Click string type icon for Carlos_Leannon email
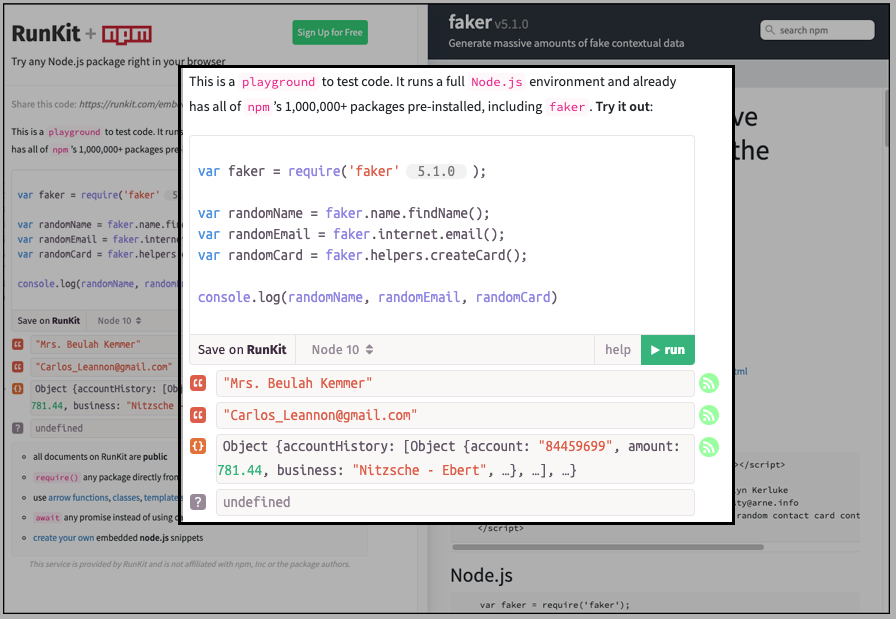The width and height of the screenshot is (896, 619). tap(198, 415)
